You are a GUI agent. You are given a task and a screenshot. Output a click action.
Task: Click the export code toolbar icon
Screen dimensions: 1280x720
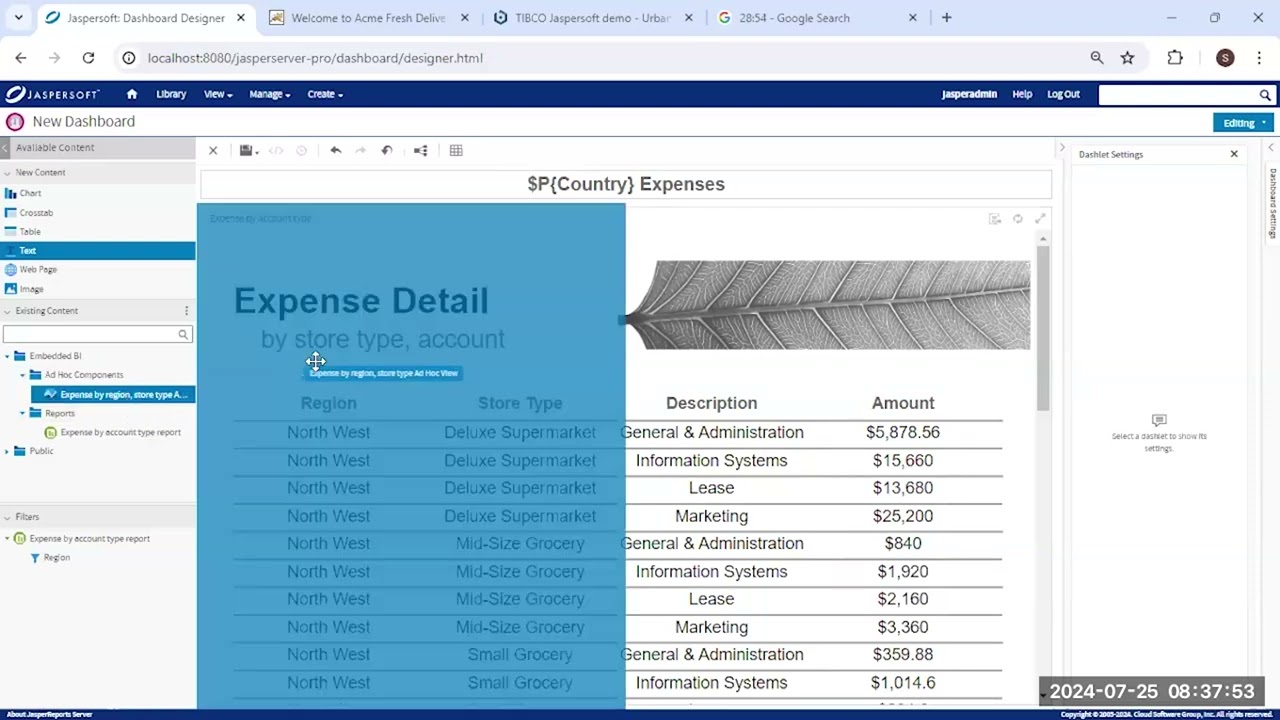pyautogui.click(x=276, y=150)
